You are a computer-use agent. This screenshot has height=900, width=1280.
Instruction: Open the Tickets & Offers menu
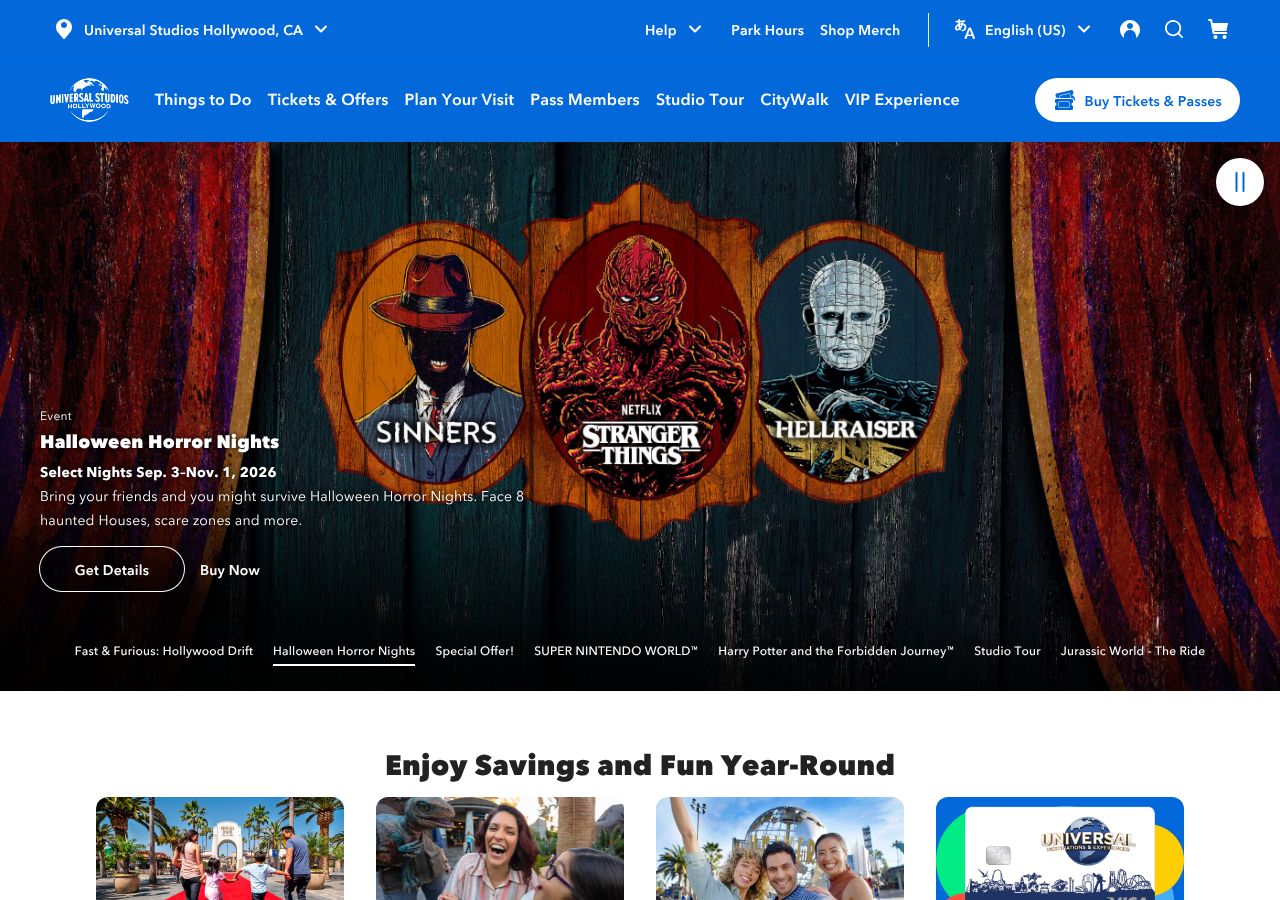tap(328, 100)
